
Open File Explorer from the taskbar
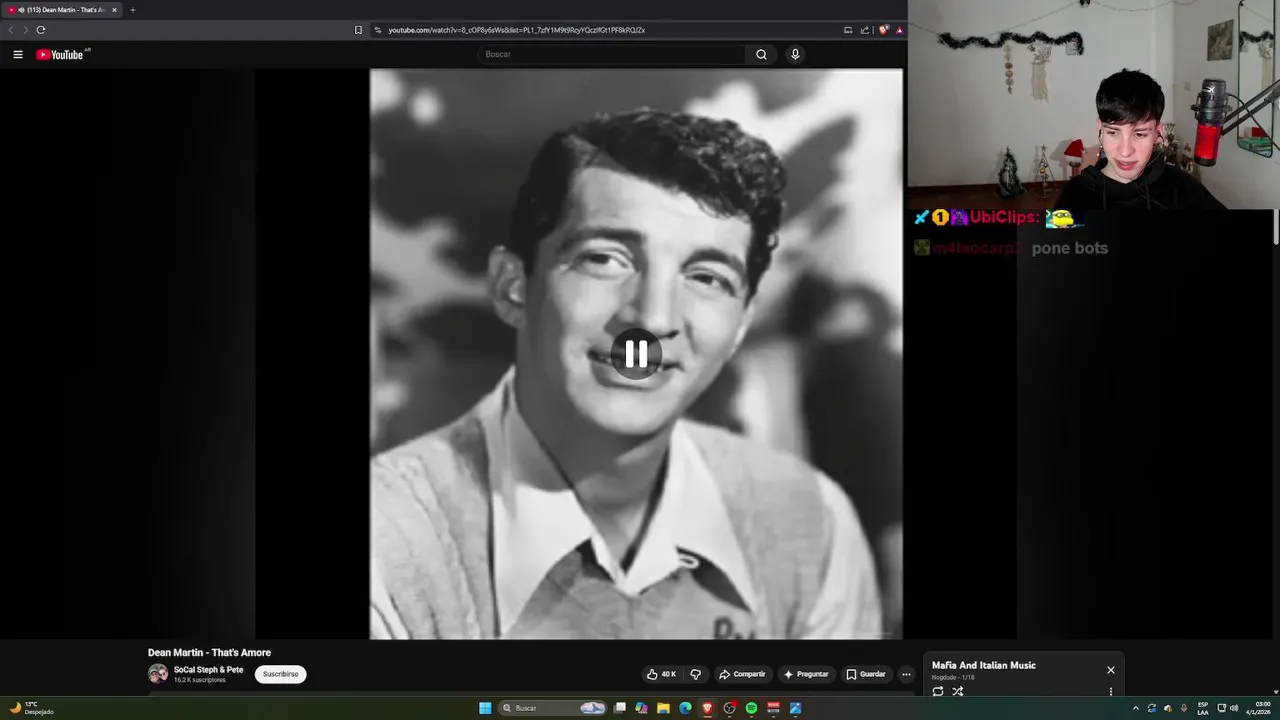(663, 708)
